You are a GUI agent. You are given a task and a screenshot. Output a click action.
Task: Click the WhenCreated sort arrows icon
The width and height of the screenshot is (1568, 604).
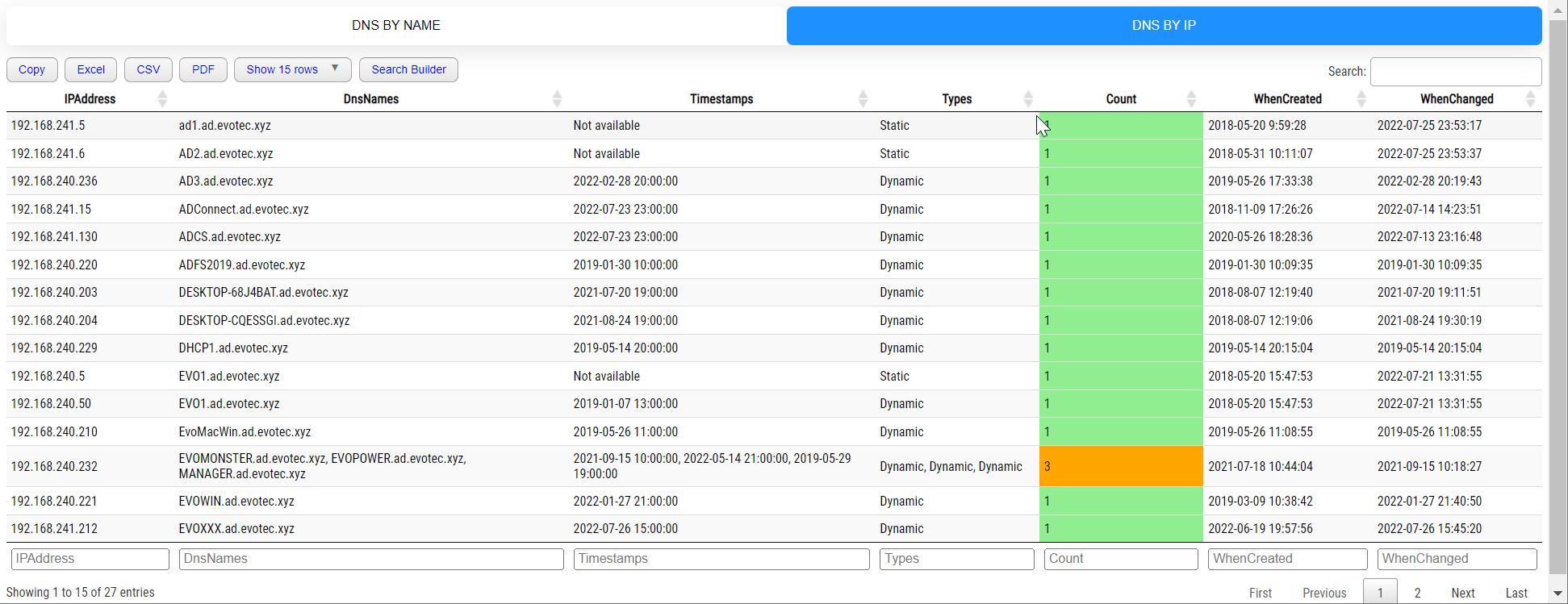click(x=1361, y=99)
